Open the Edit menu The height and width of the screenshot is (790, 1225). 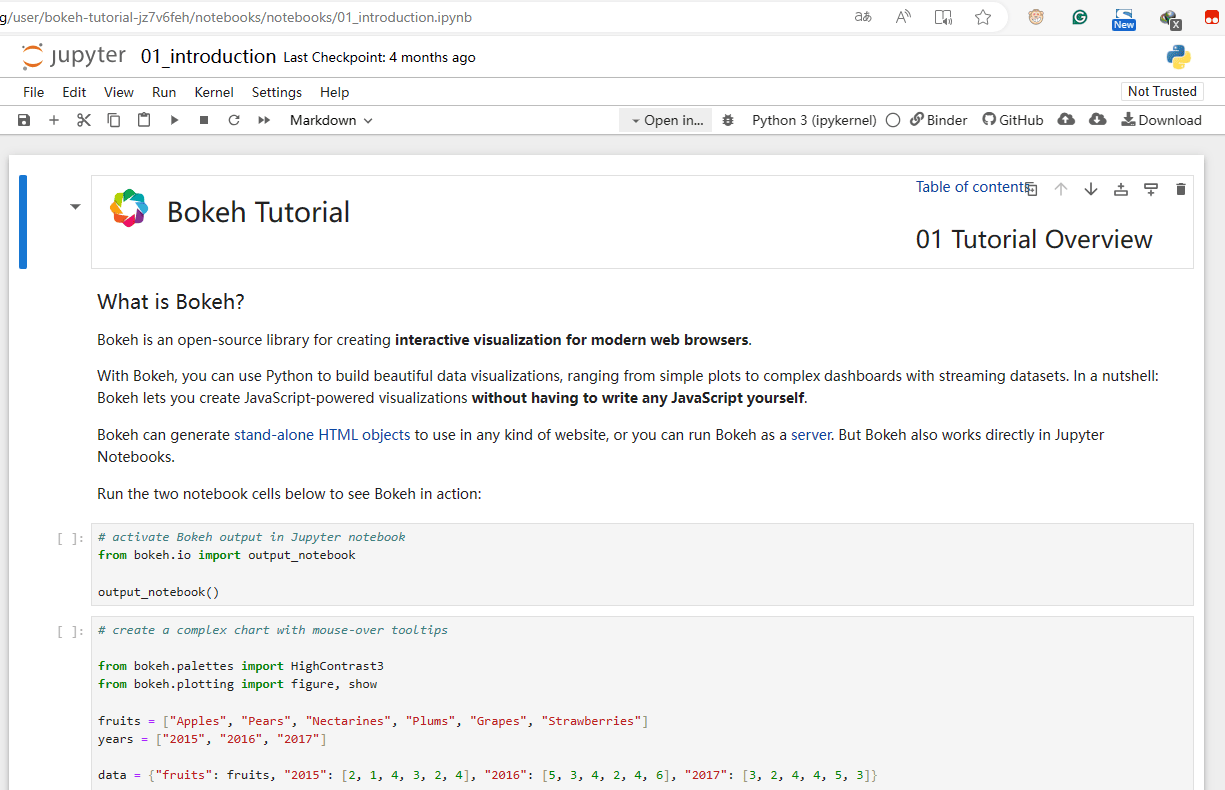coord(74,92)
